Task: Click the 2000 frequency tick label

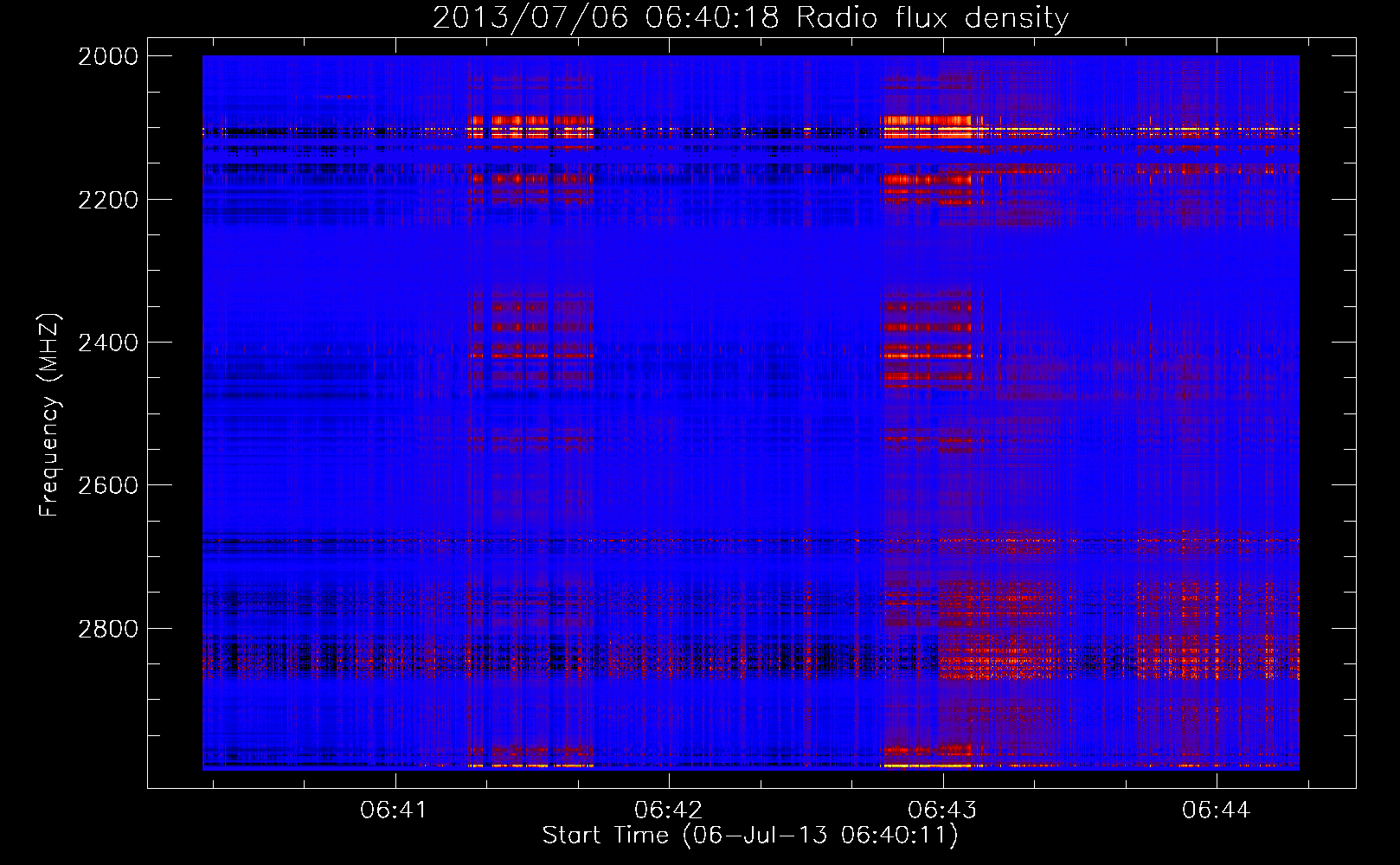Action: tap(108, 56)
